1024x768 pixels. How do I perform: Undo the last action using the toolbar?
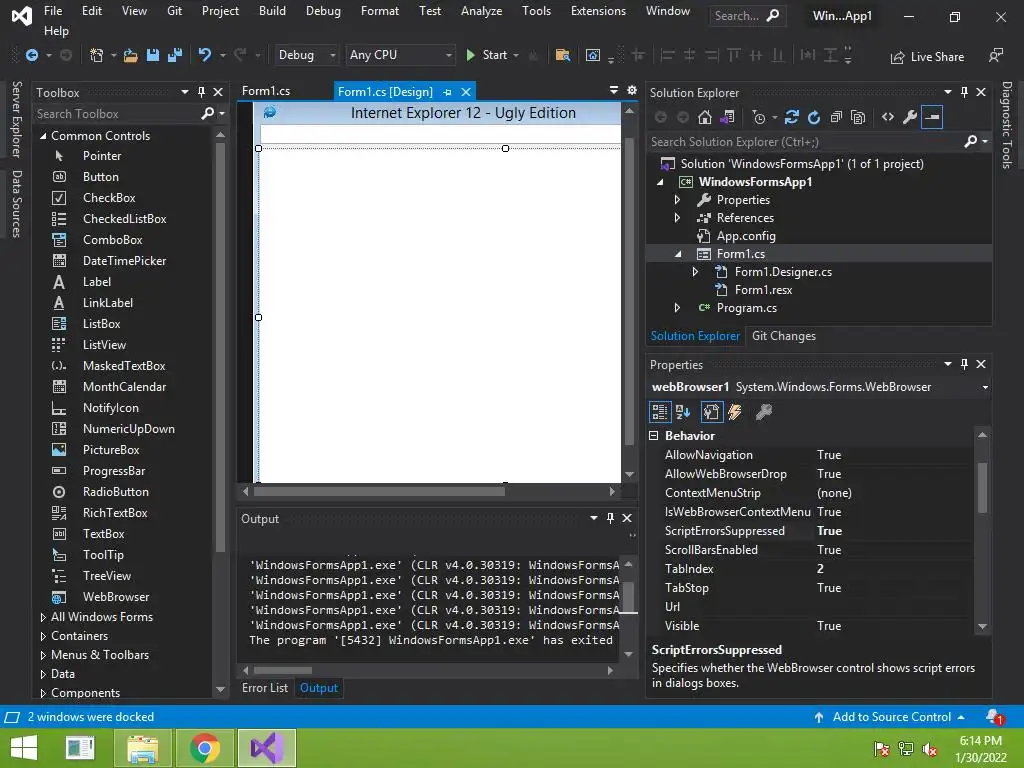[x=205, y=56]
